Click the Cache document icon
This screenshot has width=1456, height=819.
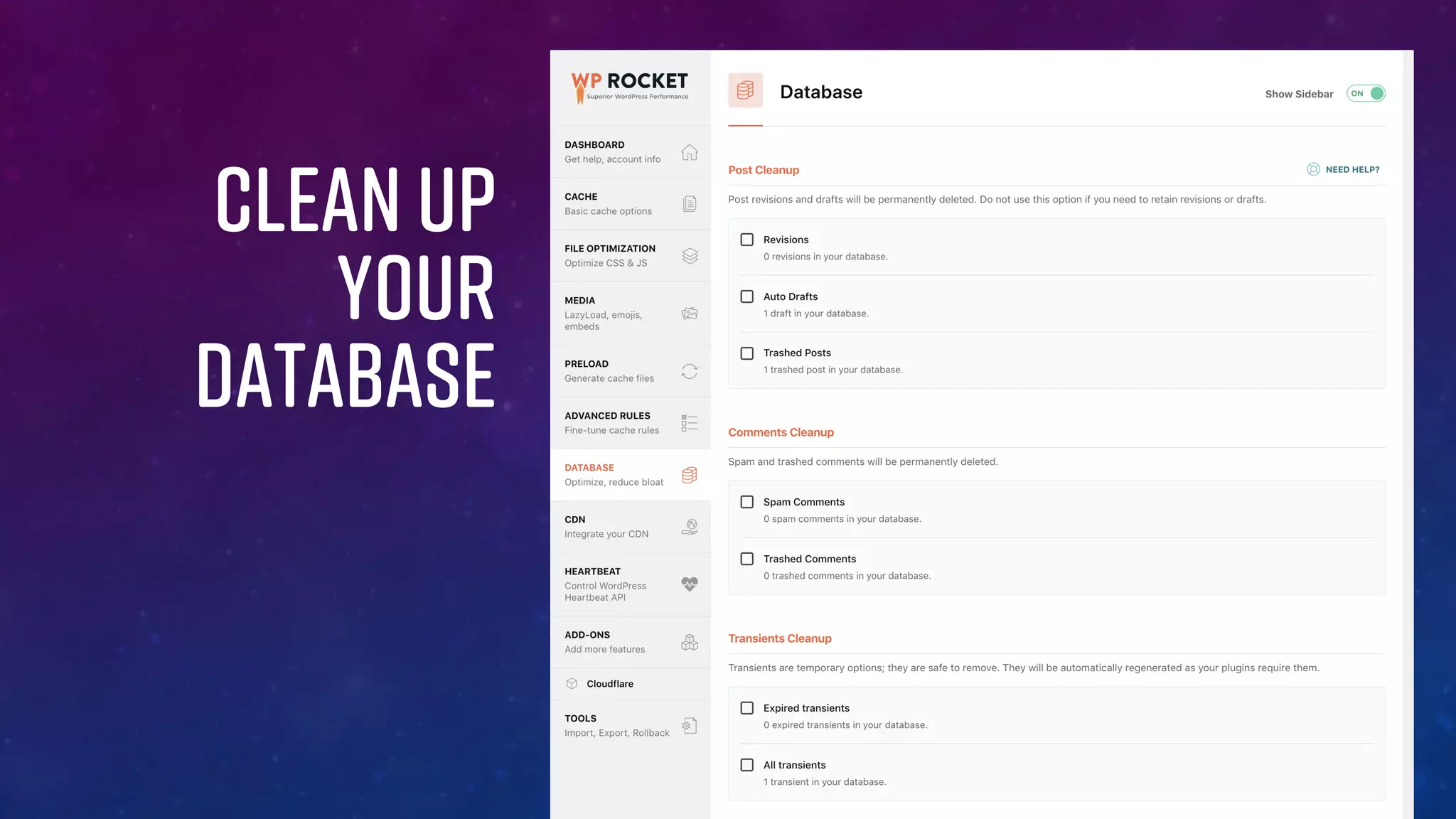689,204
